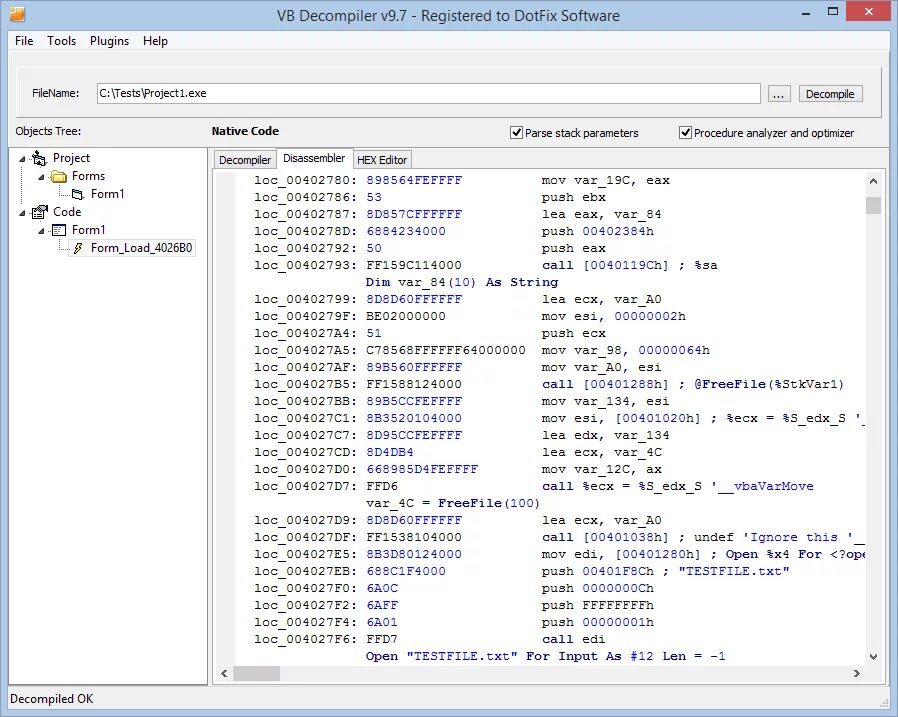Click the Project root icon in tree
Screen dimensions: 898x717
pos(39,158)
